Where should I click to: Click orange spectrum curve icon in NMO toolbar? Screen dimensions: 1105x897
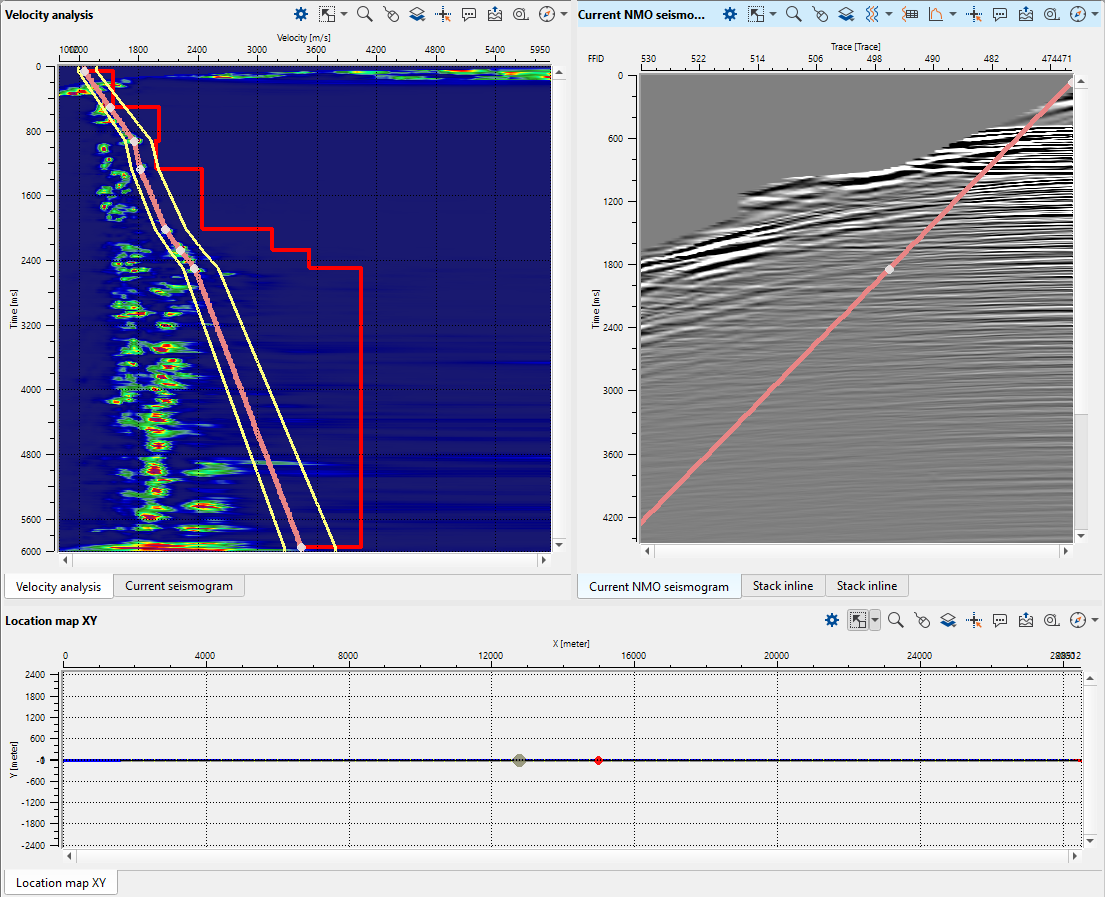pyautogui.click(x=936, y=14)
